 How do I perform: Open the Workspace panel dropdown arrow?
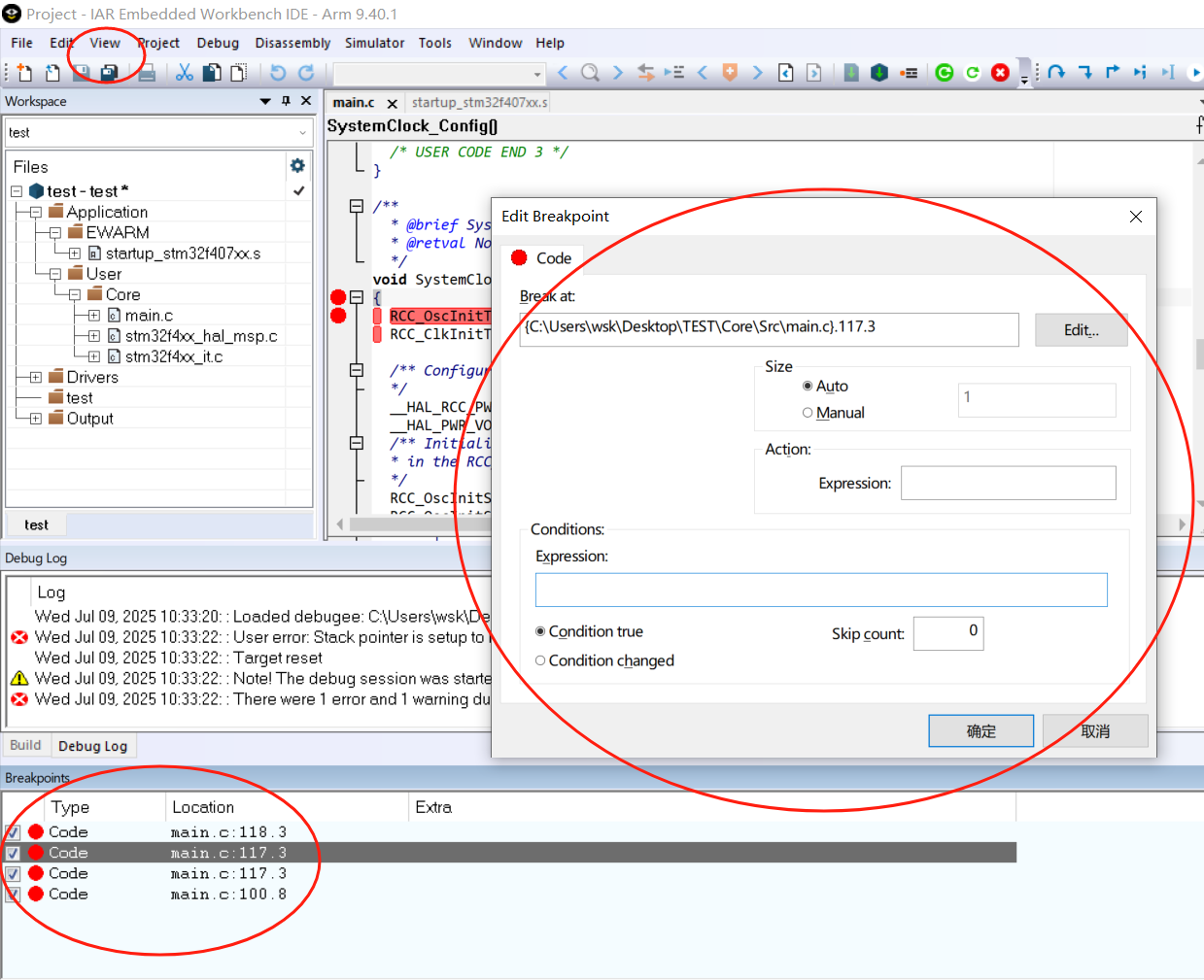265,101
